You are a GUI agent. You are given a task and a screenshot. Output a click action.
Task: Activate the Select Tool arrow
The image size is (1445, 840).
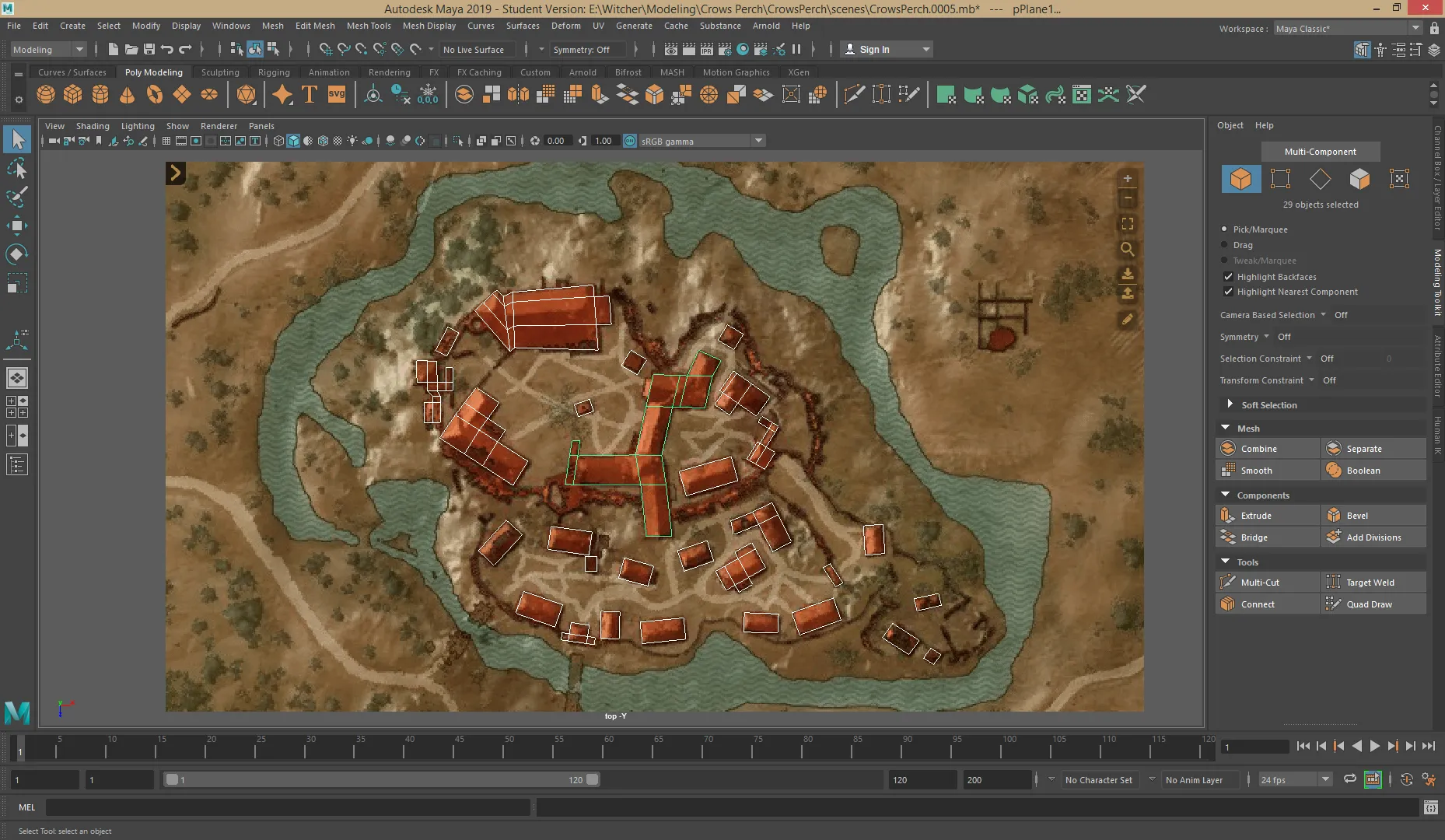(17, 139)
